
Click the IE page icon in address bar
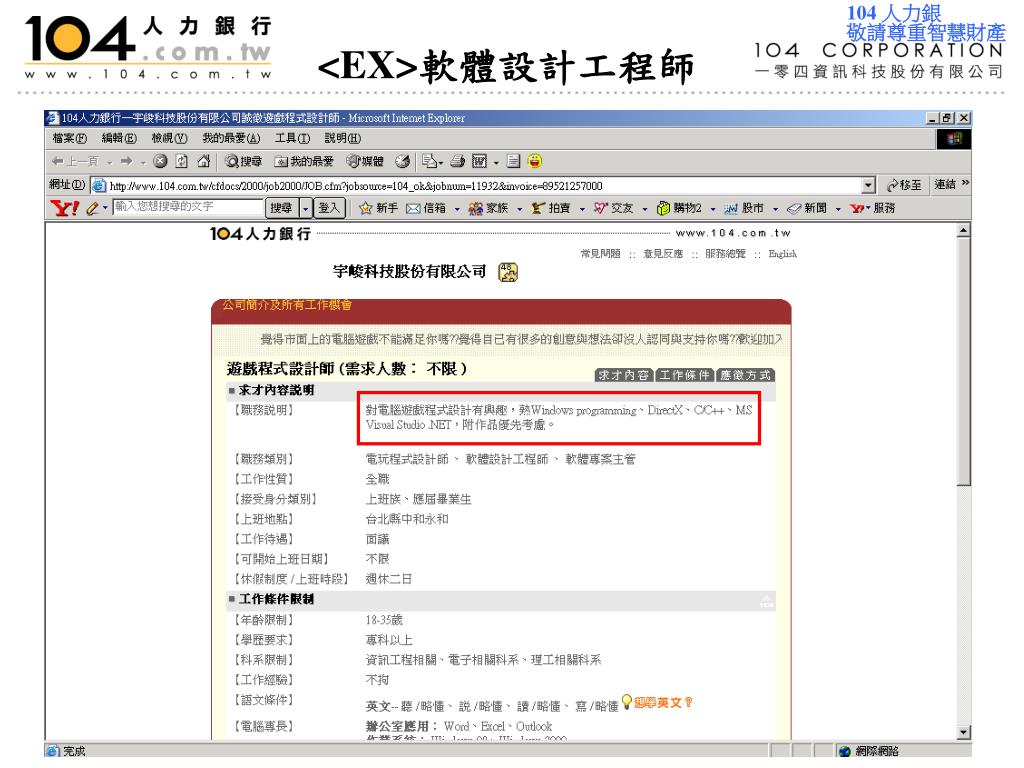pos(99,185)
